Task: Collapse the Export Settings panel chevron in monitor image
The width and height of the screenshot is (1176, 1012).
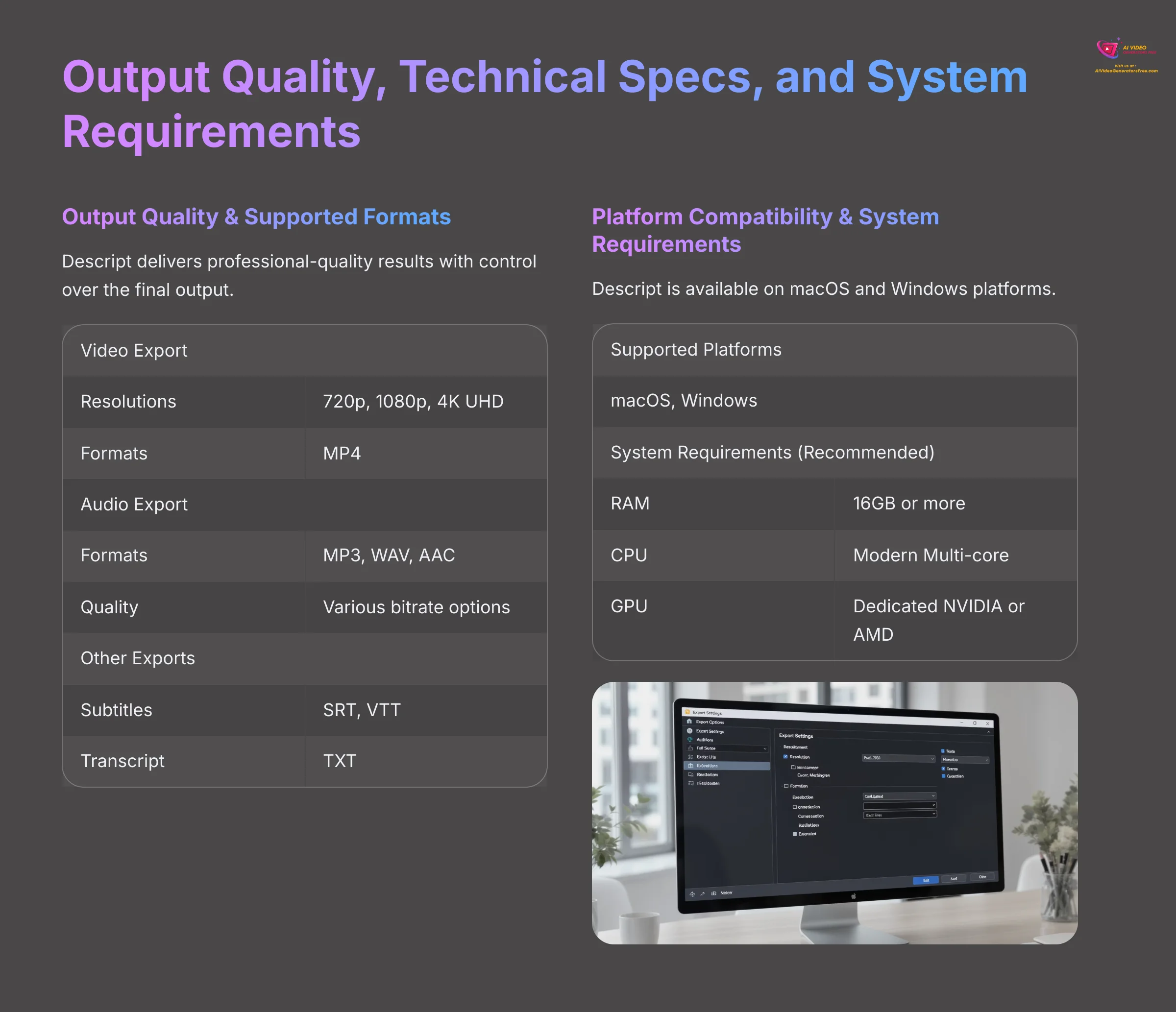Action: coord(989,732)
